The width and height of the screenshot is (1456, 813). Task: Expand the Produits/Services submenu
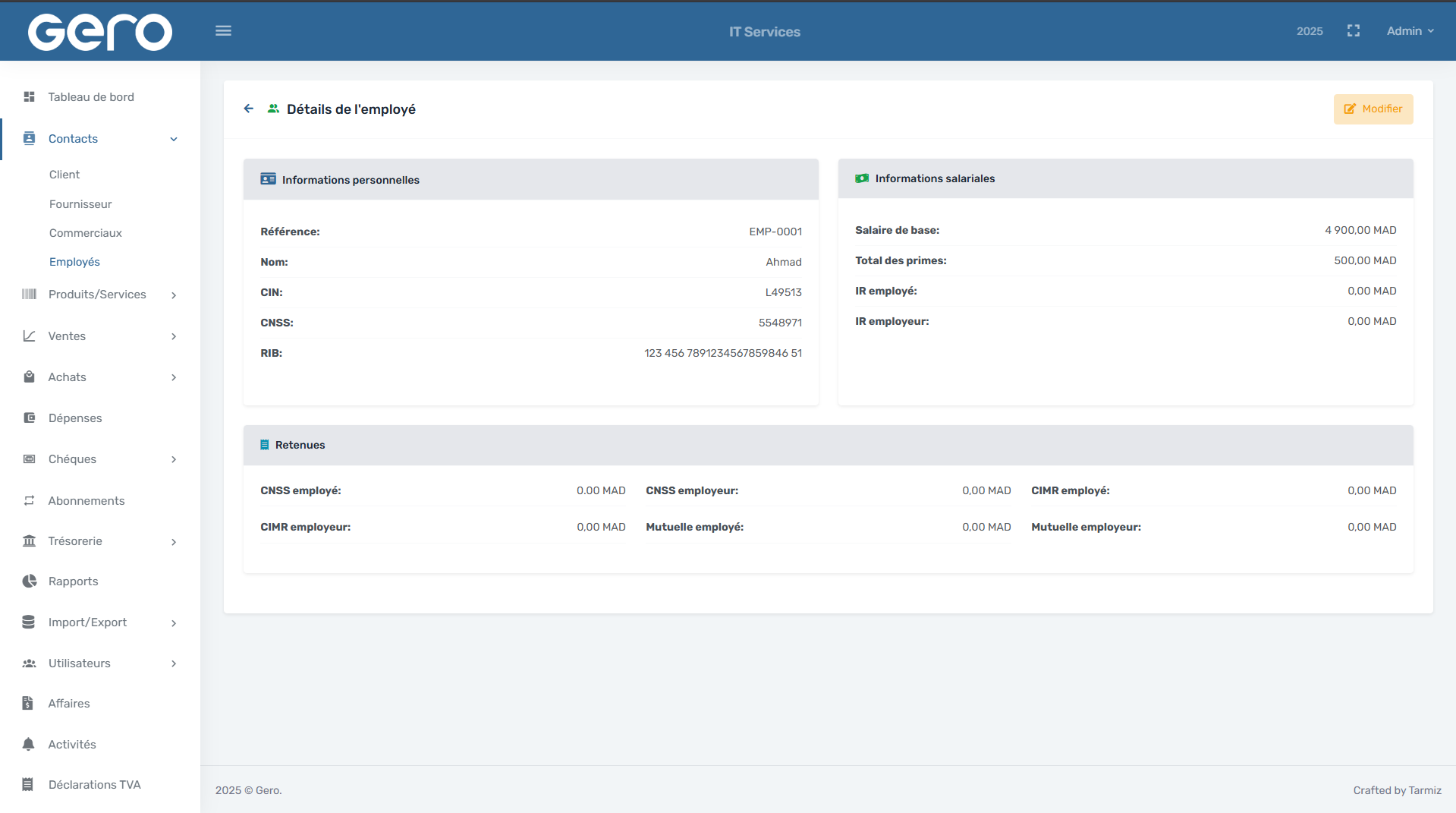coord(174,295)
